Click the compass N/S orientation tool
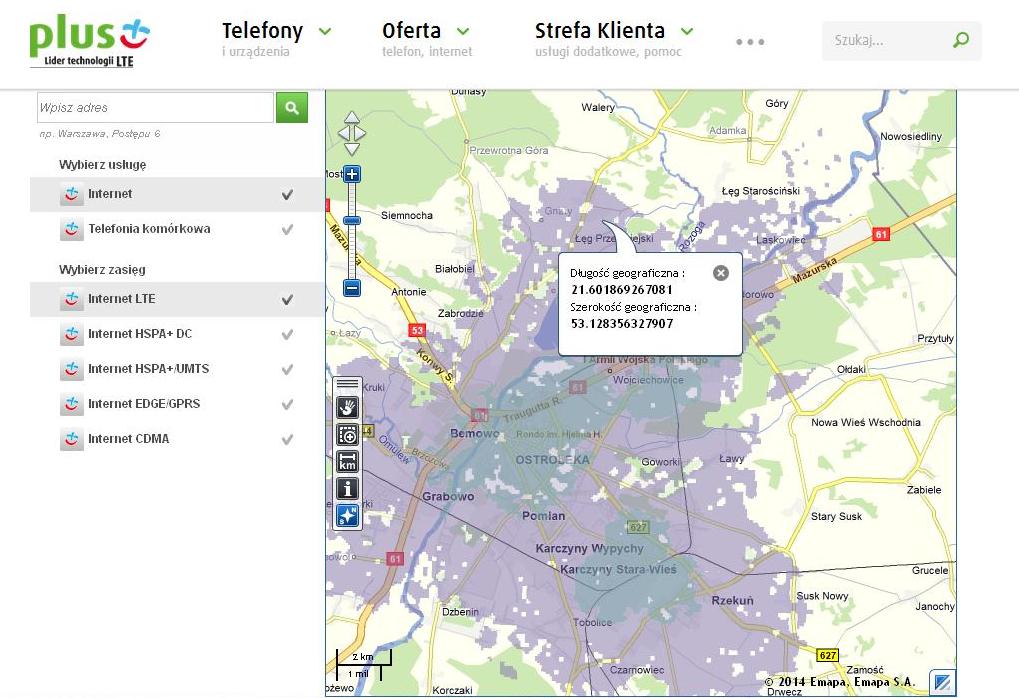This screenshot has height=698, width=1019. coord(348,515)
